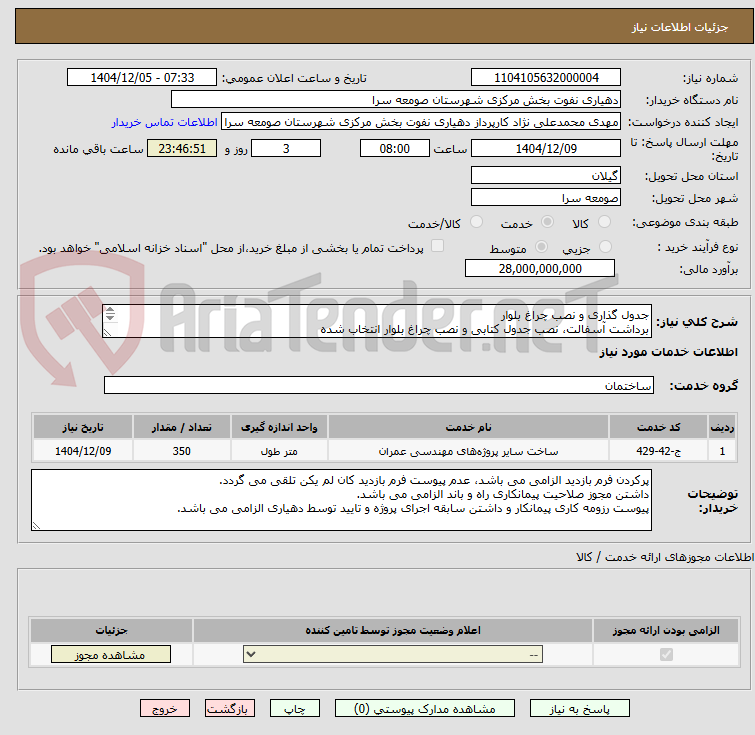The height and width of the screenshot is (735, 755).
Task: Click 'مشاهده مجوز' button
Action: [x=111, y=655]
